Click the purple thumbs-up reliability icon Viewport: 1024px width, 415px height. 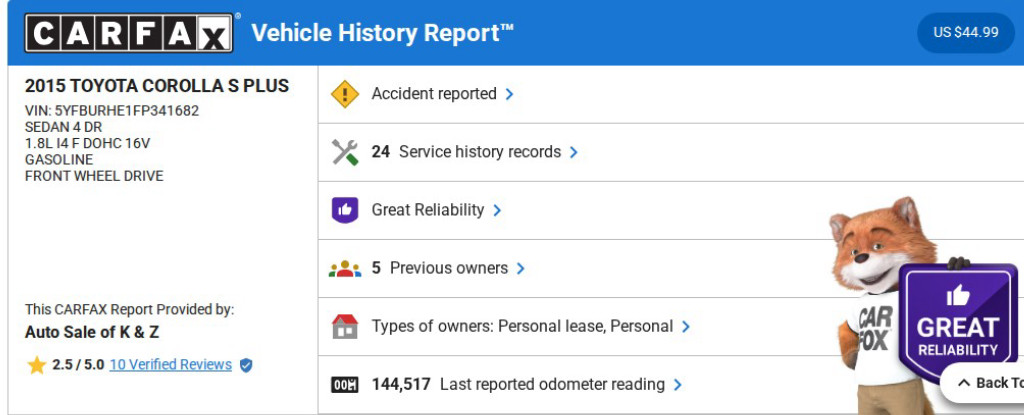(345, 210)
